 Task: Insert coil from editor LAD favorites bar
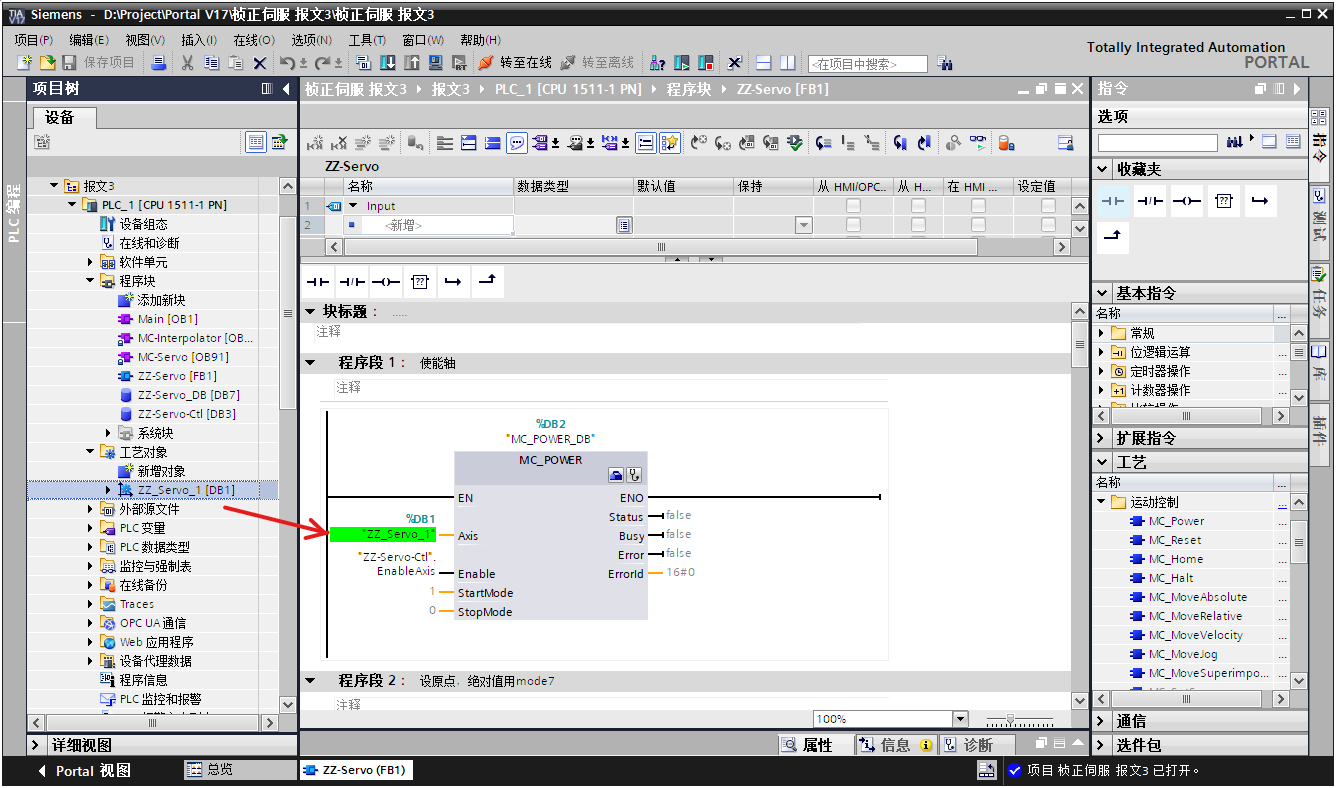tap(386, 282)
